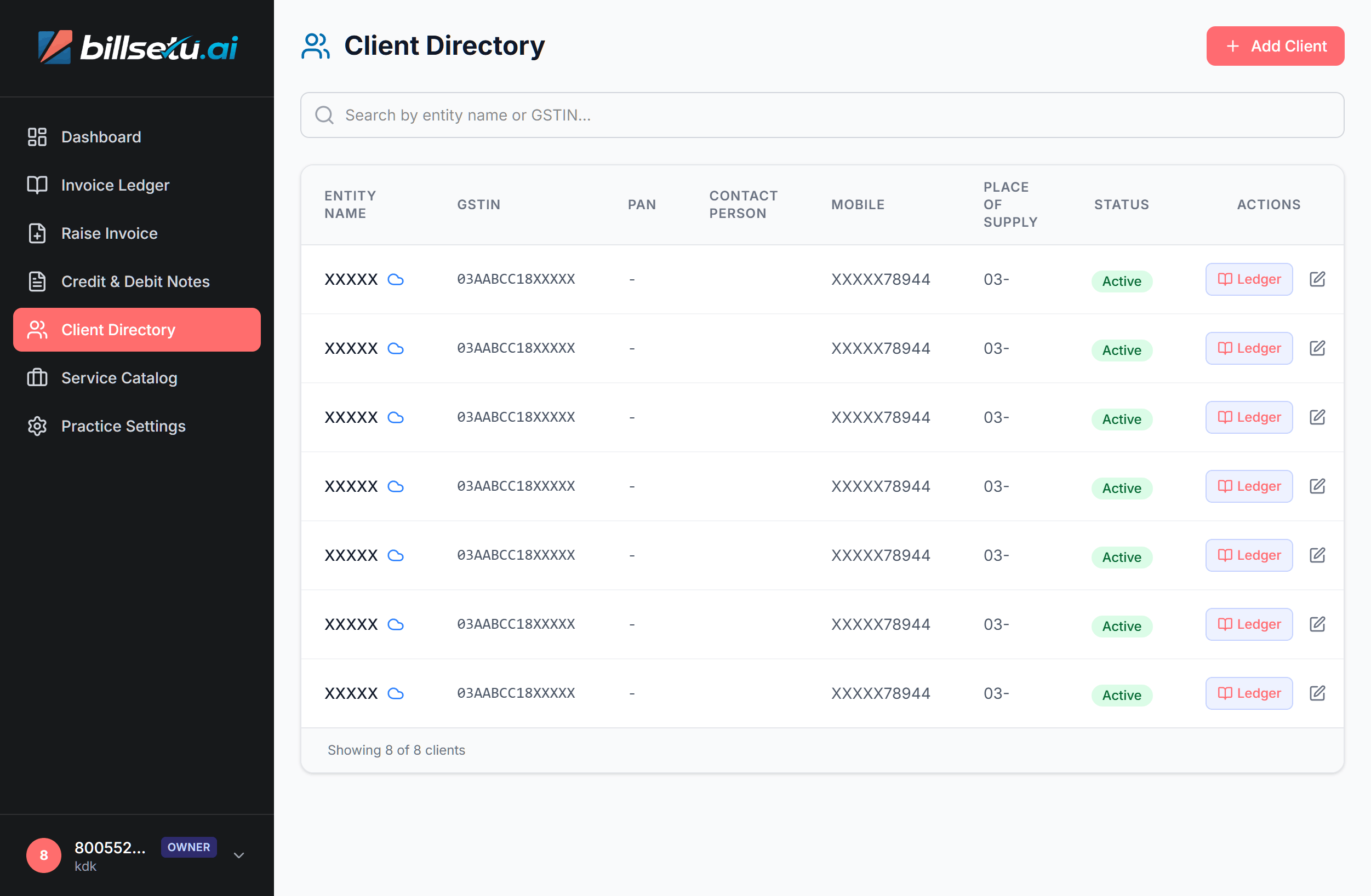Viewport: 1371px width, 896px height.
Task: Click the Invoice Ledger book icon
Action: click(37, 185)
